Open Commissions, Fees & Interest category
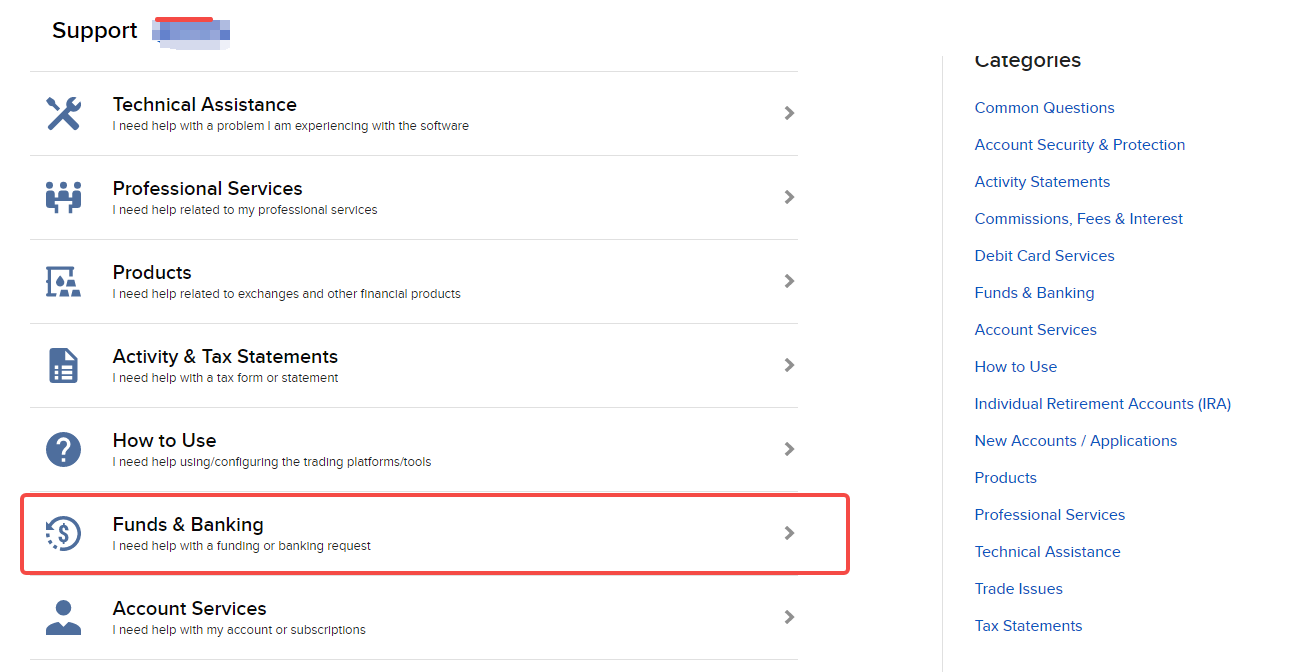 pyautogui.click(x=1078, y=219)
